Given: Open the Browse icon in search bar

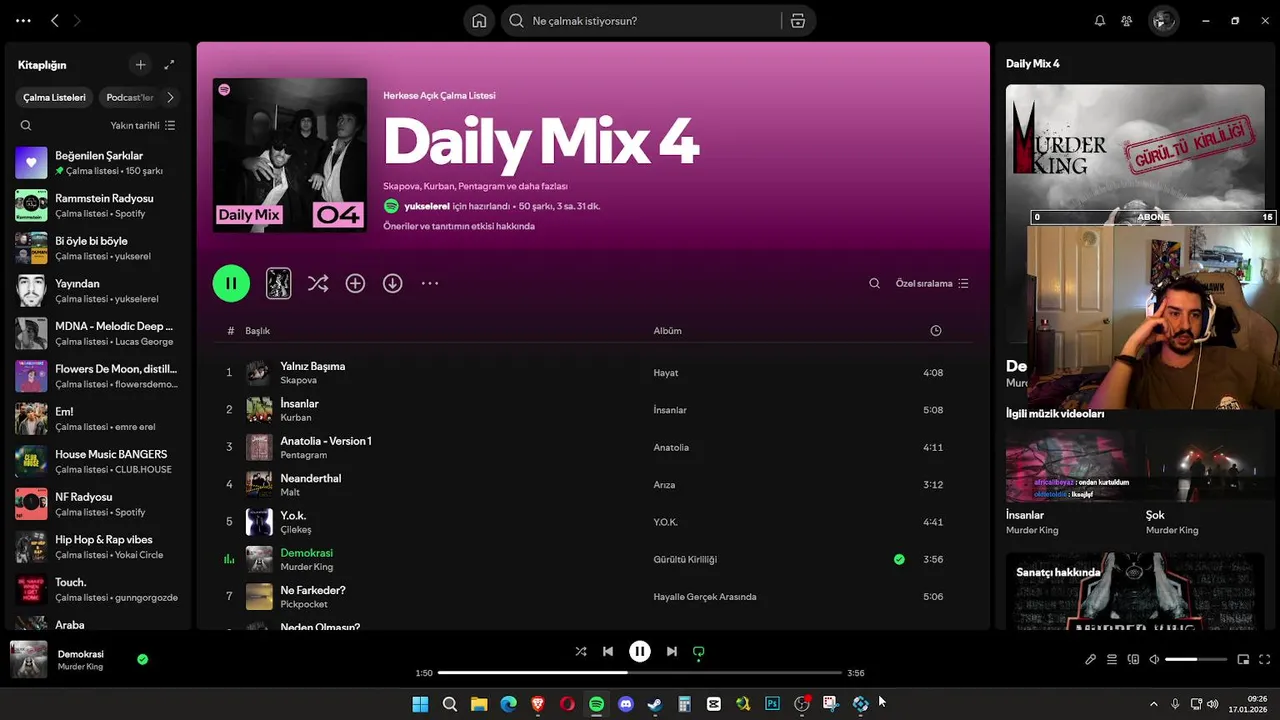Looking at the screenshot, I should [x=798, y=21].
